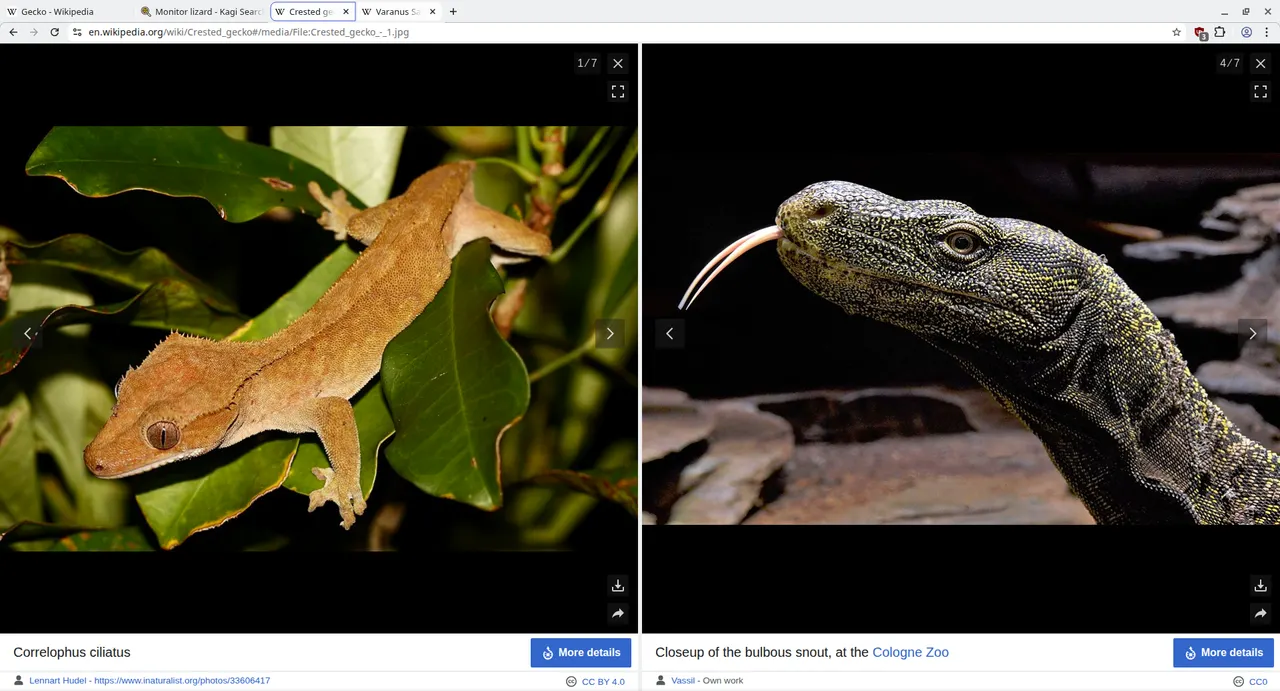Open the CC0 license link
Screen dimensions: 1280x691
click(1258, 682)
